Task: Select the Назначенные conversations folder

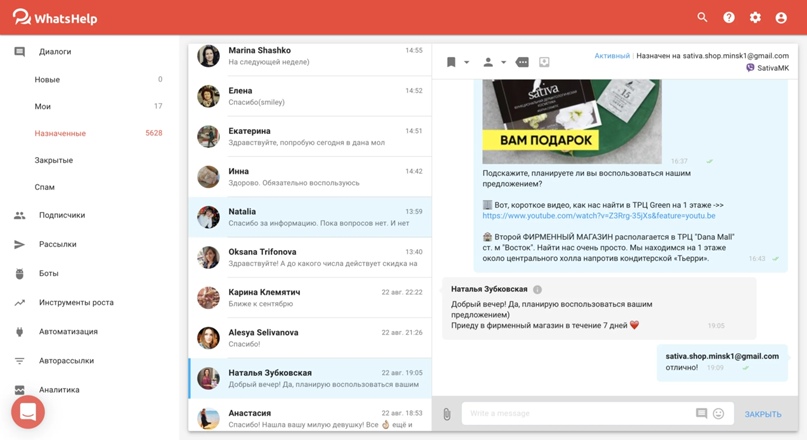Action: point(60,133)
